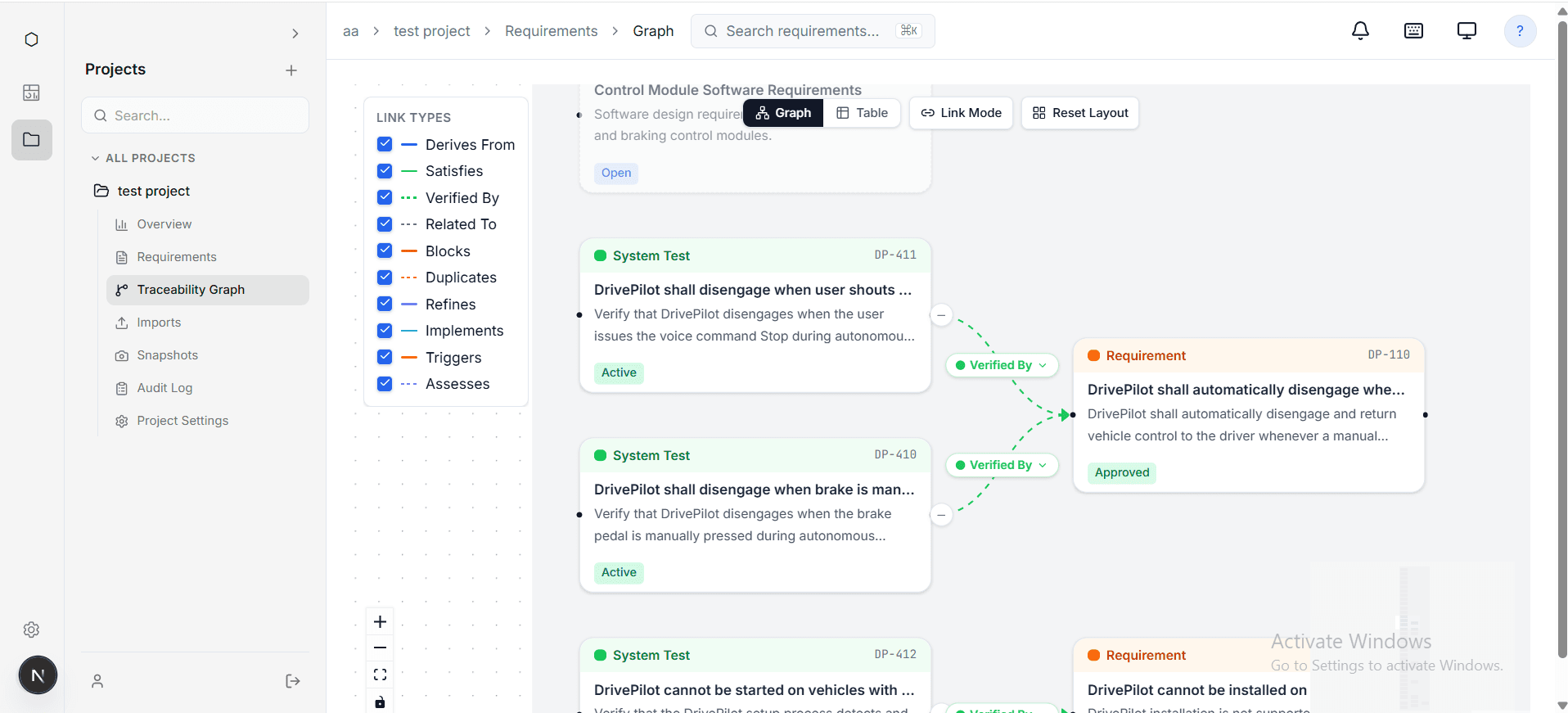Uncheck Refines link type
1568x713 pixels.
tap(385, 304)
